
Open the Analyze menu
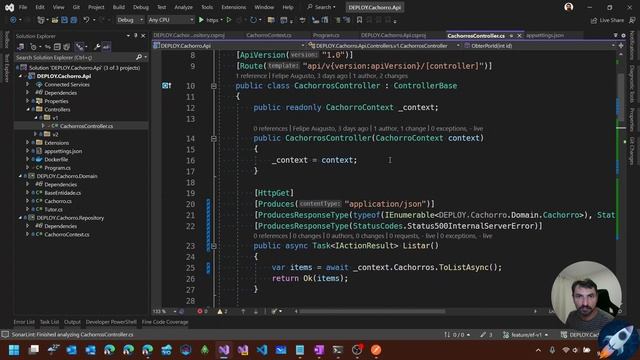[x=183, y=7]
